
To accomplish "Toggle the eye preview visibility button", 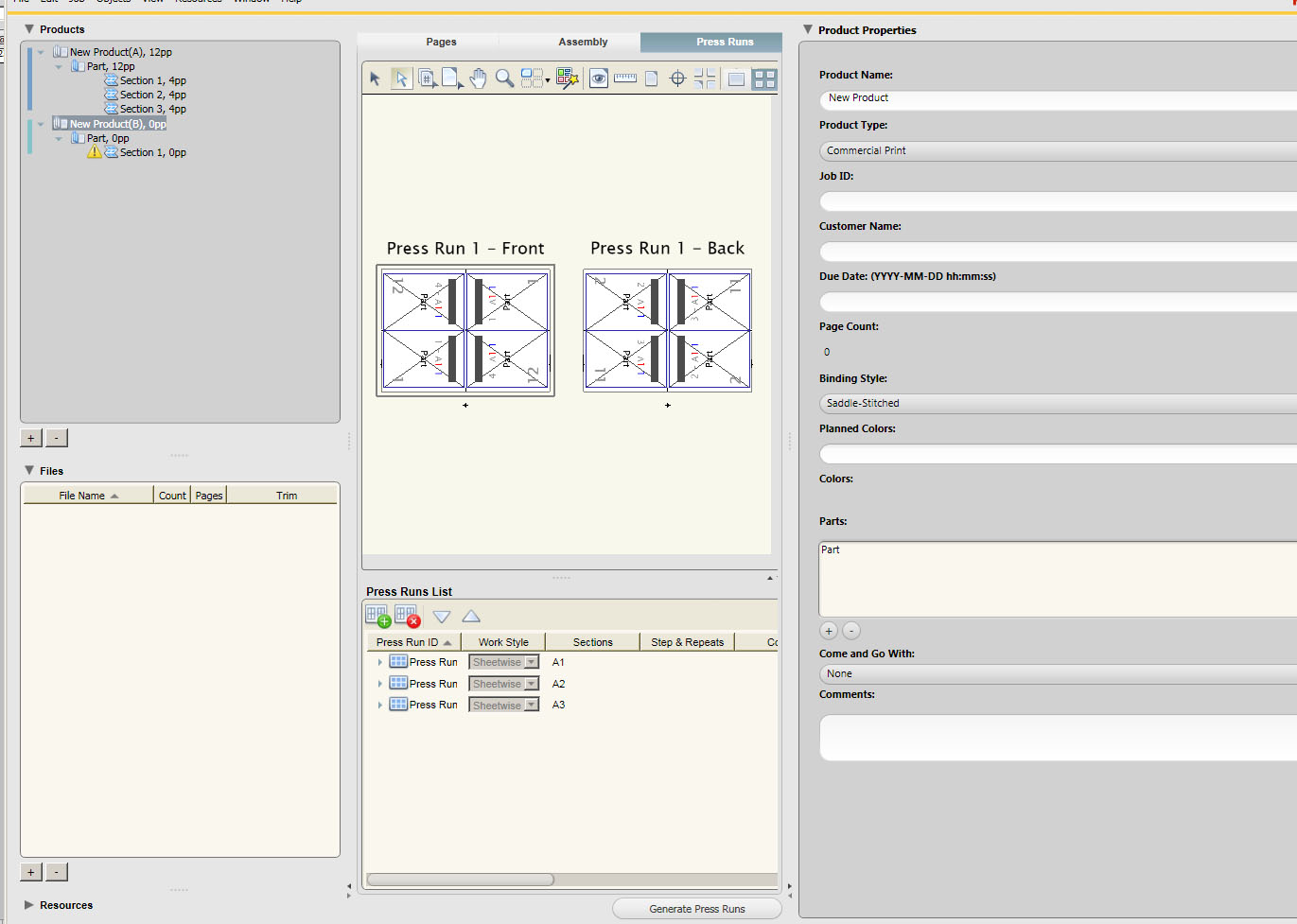I will (599, 78).
